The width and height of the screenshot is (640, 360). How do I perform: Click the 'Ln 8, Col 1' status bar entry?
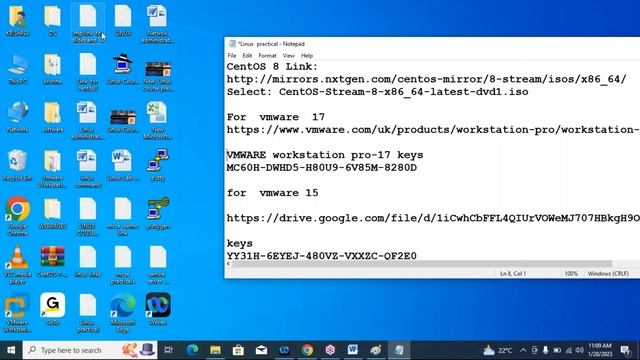pos(513,273)
